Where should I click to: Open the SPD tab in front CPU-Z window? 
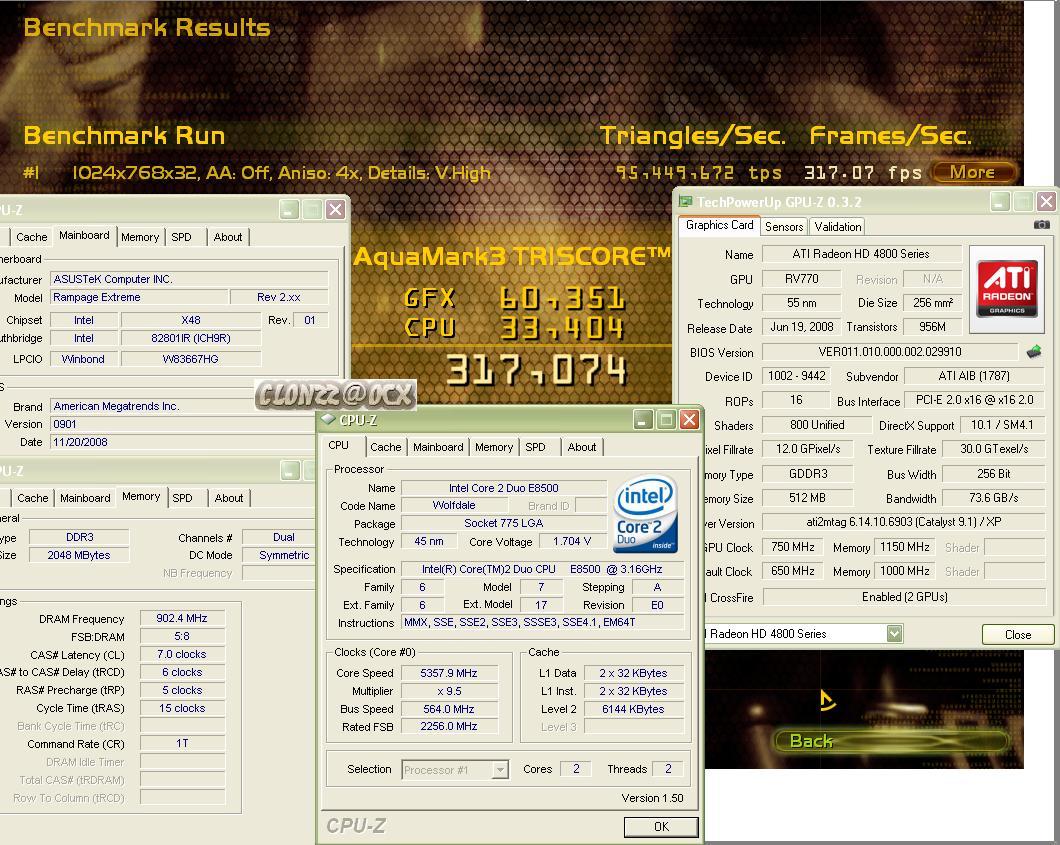[x=535, y=447]
